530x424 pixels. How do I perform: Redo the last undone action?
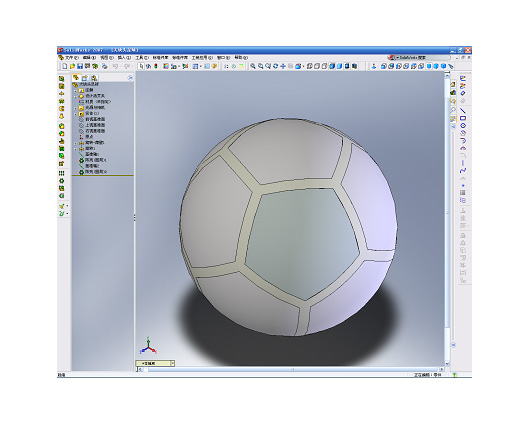[x=127, y=67]
